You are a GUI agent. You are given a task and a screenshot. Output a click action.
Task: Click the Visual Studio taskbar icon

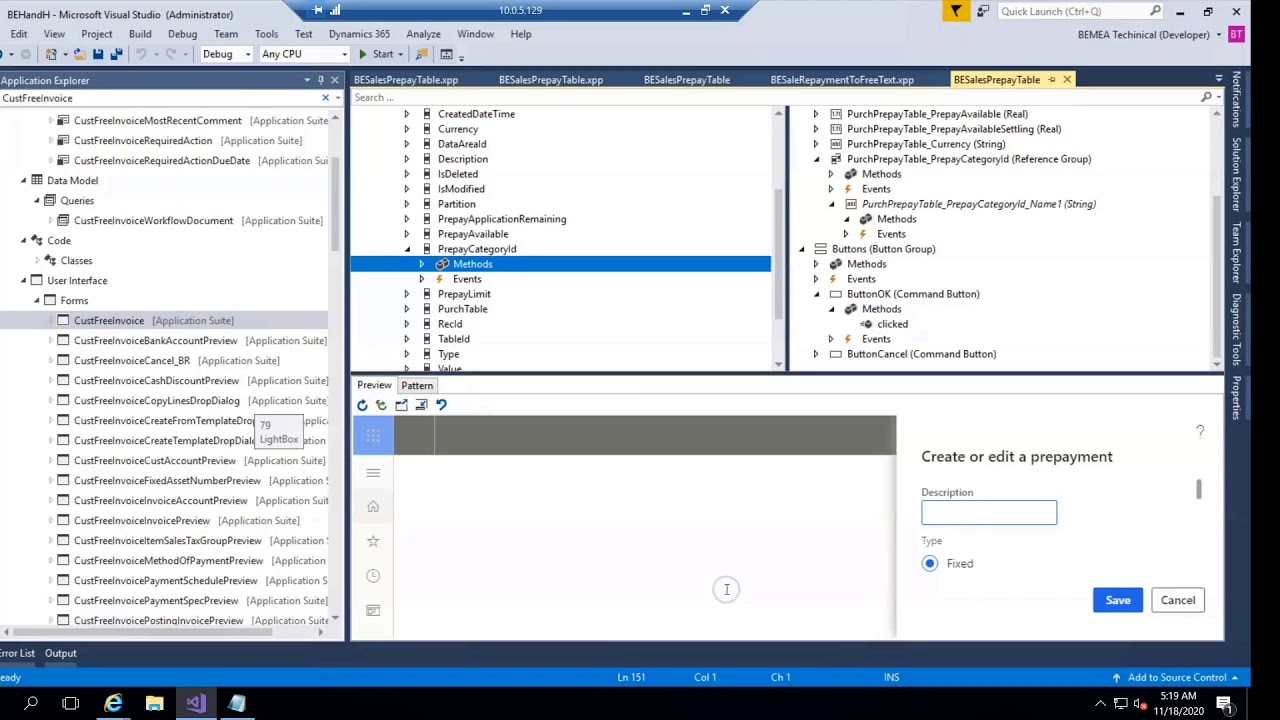pos(195,704)
